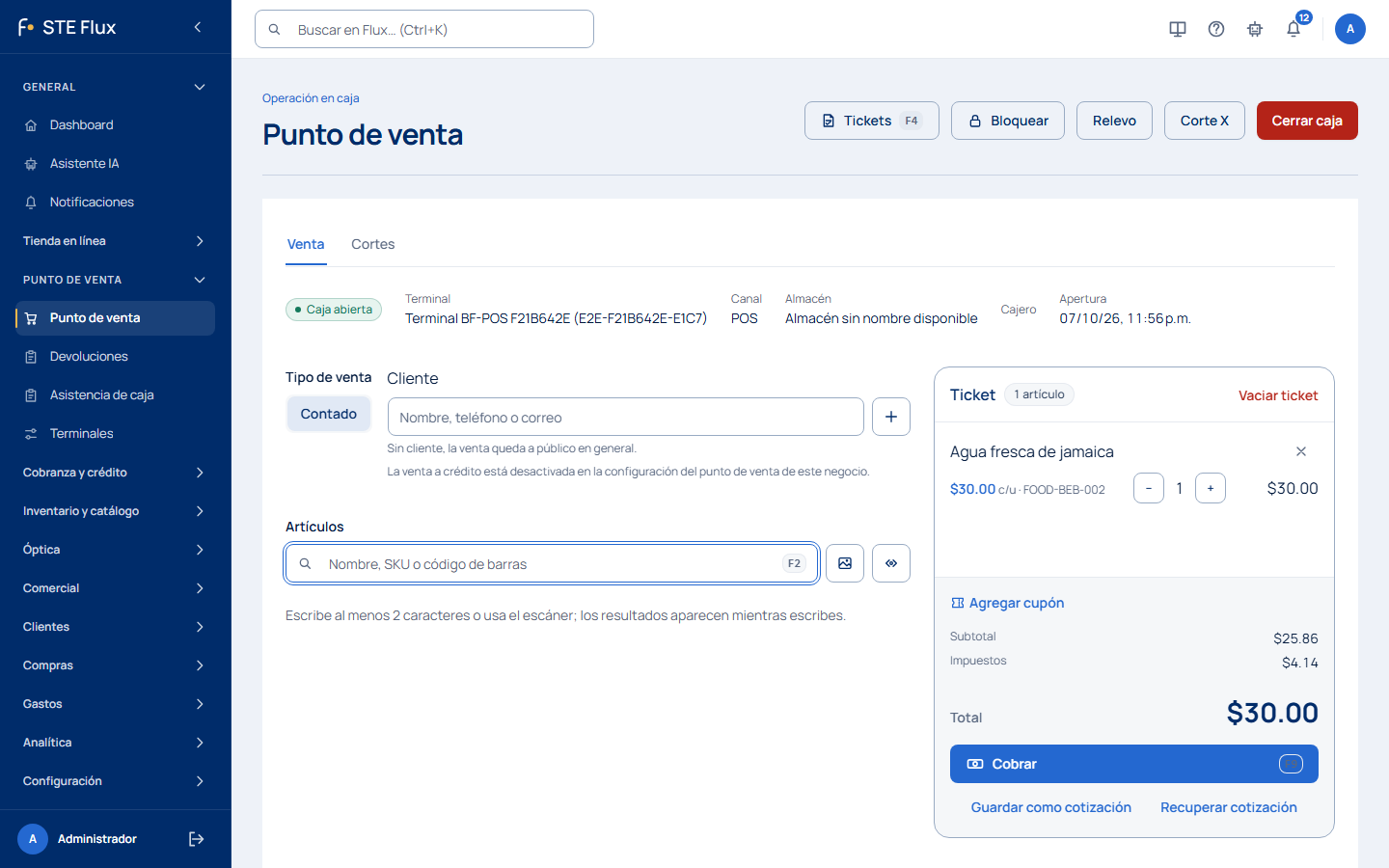Decrease quantity of Agua fresca de jamaica
This screenshot has width=1389, height=868.
click(1149, 488)
